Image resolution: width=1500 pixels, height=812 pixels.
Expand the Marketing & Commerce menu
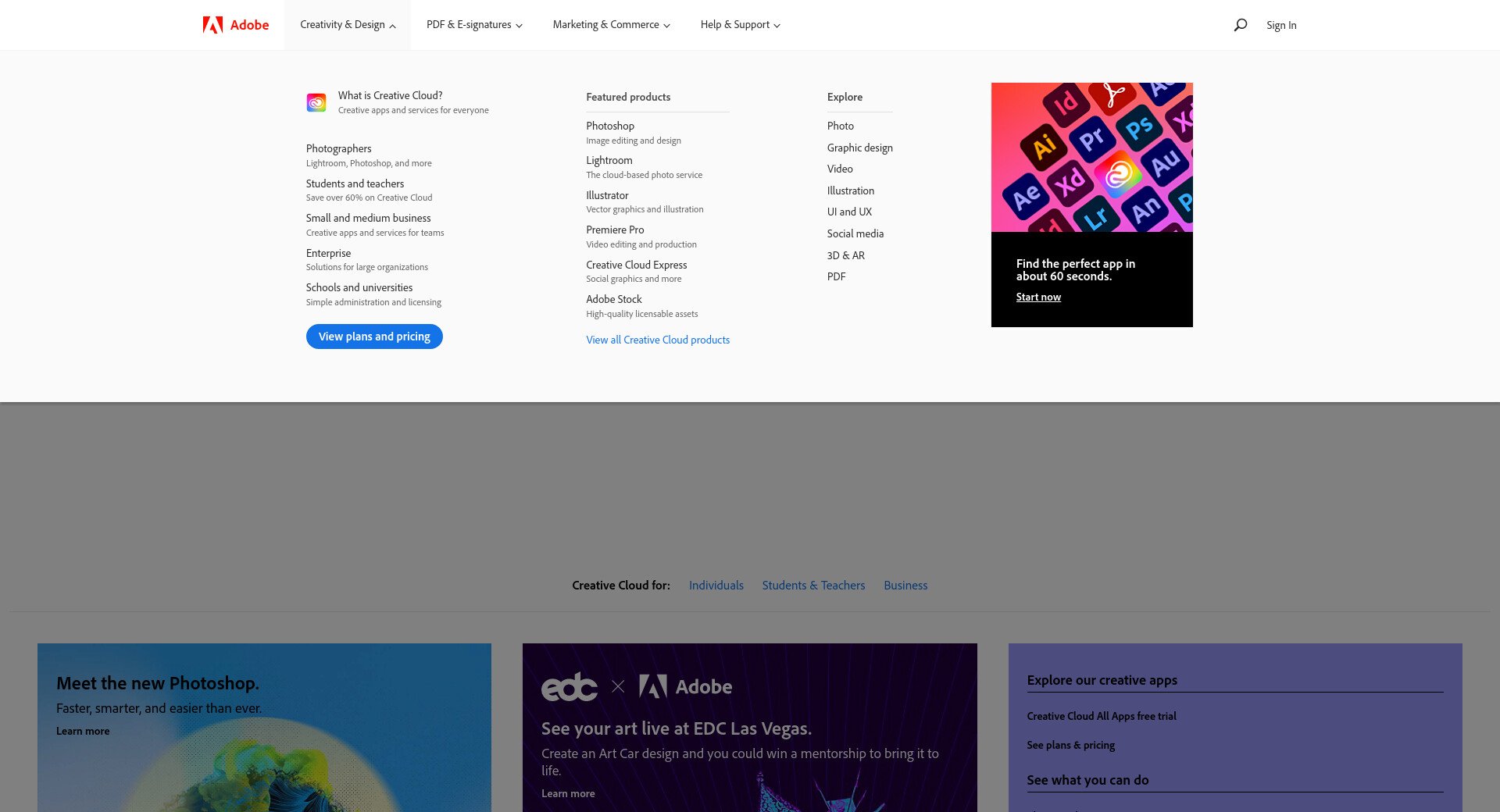(611, 25)
